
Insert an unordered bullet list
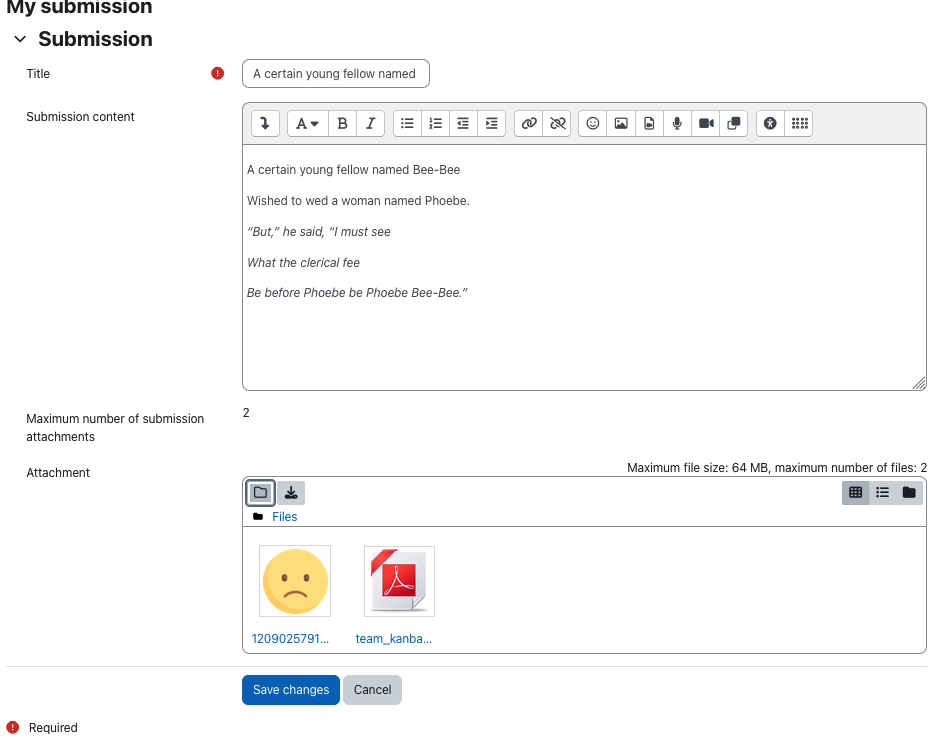[407, 124]
